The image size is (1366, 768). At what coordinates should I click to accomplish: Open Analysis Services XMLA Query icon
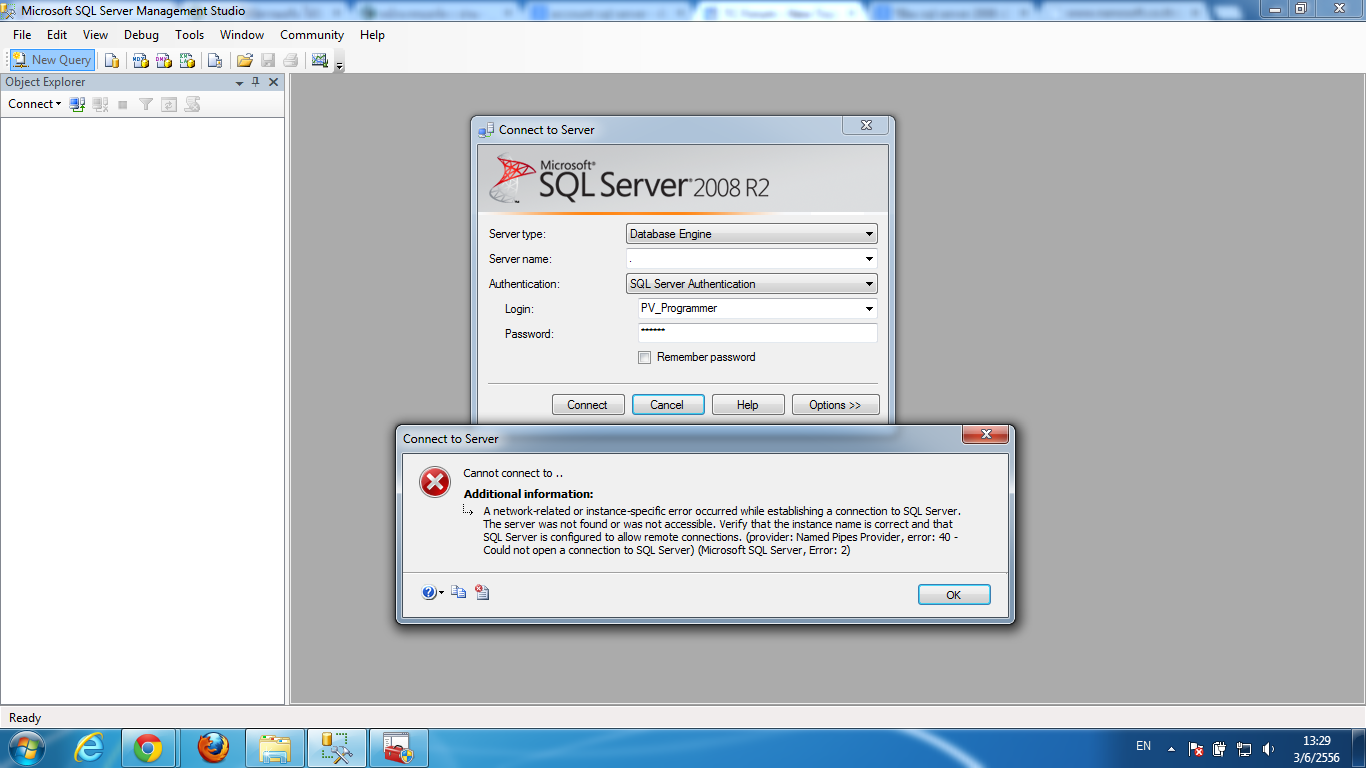tap(187, 60)
